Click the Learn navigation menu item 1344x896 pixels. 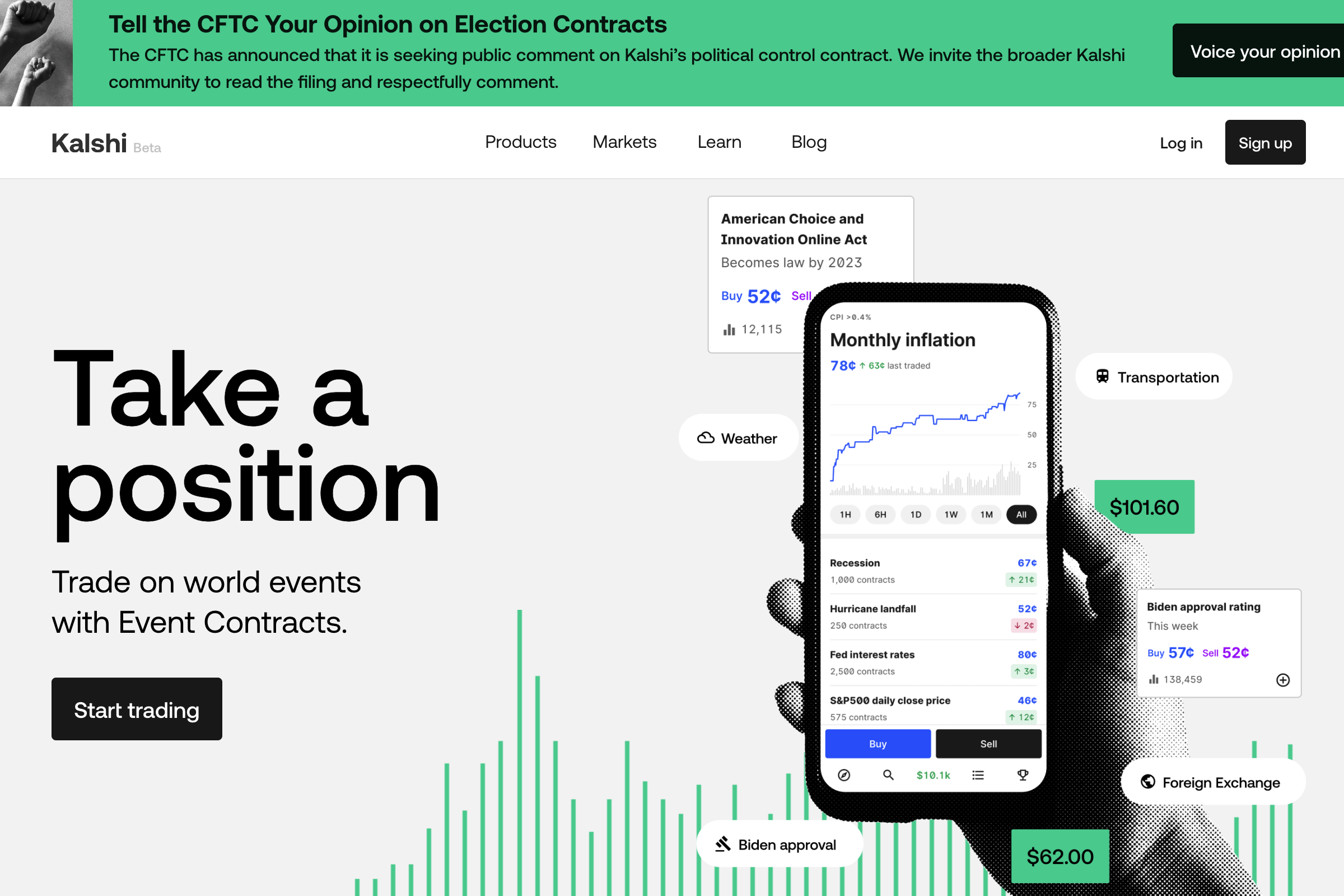pyautogui.click(x=719, y=141)
